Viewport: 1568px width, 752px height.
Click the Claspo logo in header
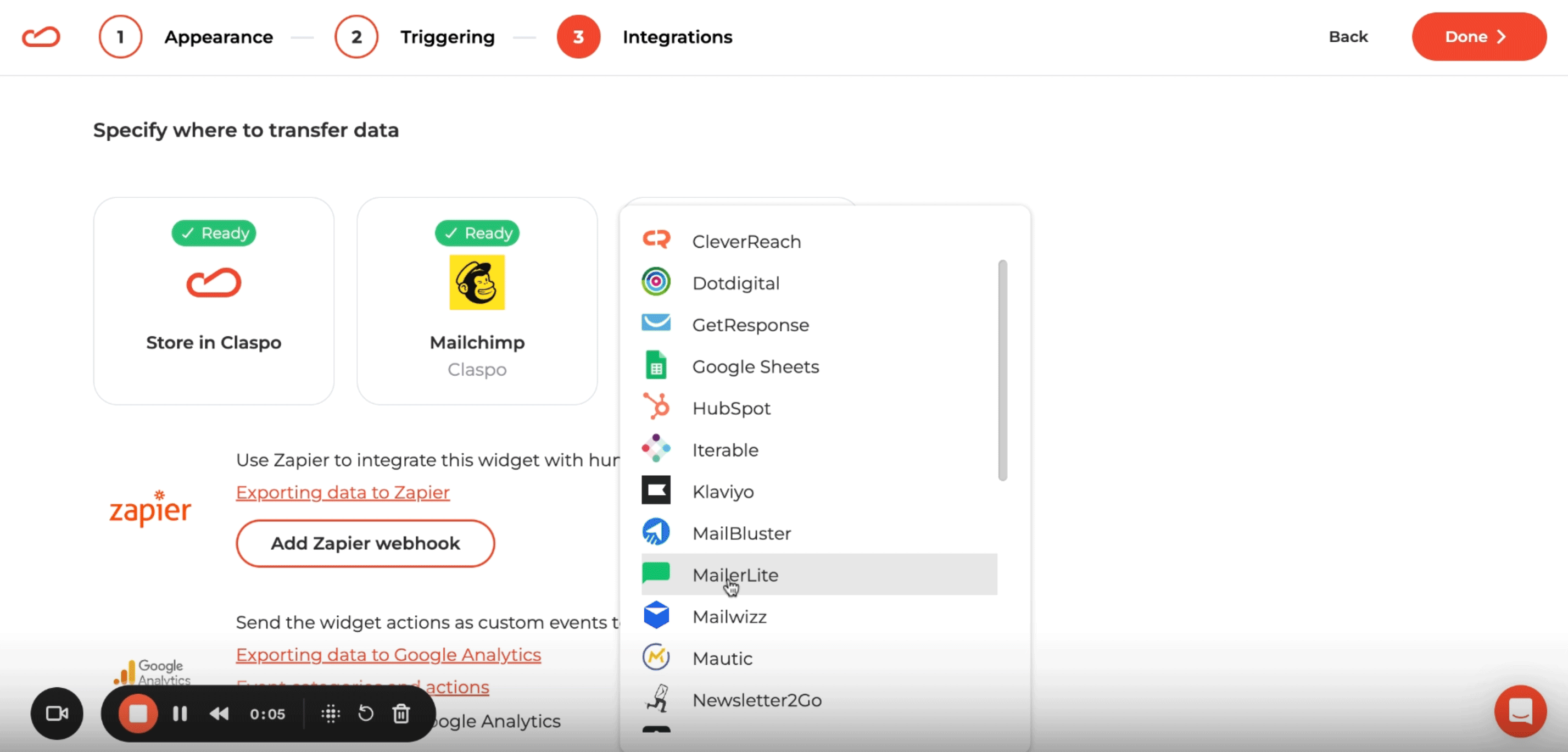[41, 37]
